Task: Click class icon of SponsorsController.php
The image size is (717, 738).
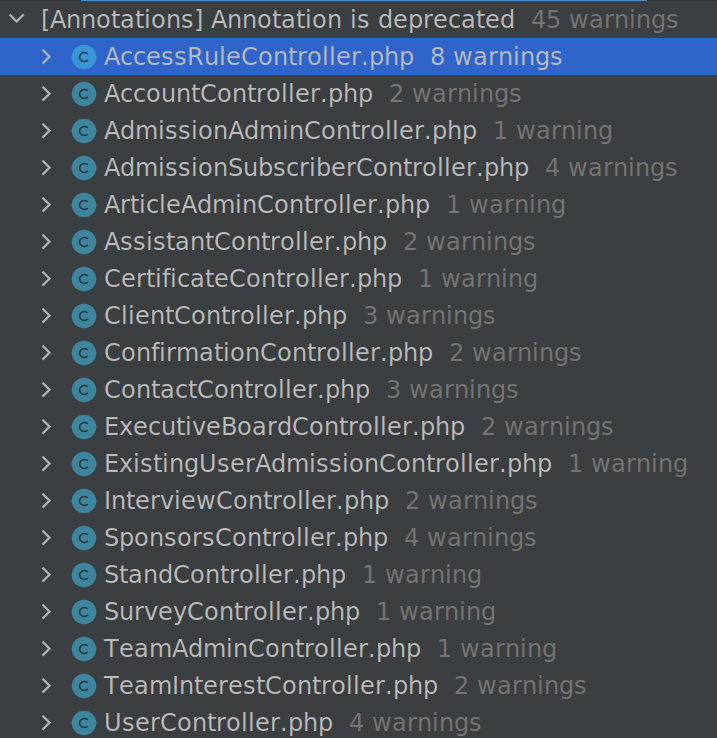Action: coord(84,537)
